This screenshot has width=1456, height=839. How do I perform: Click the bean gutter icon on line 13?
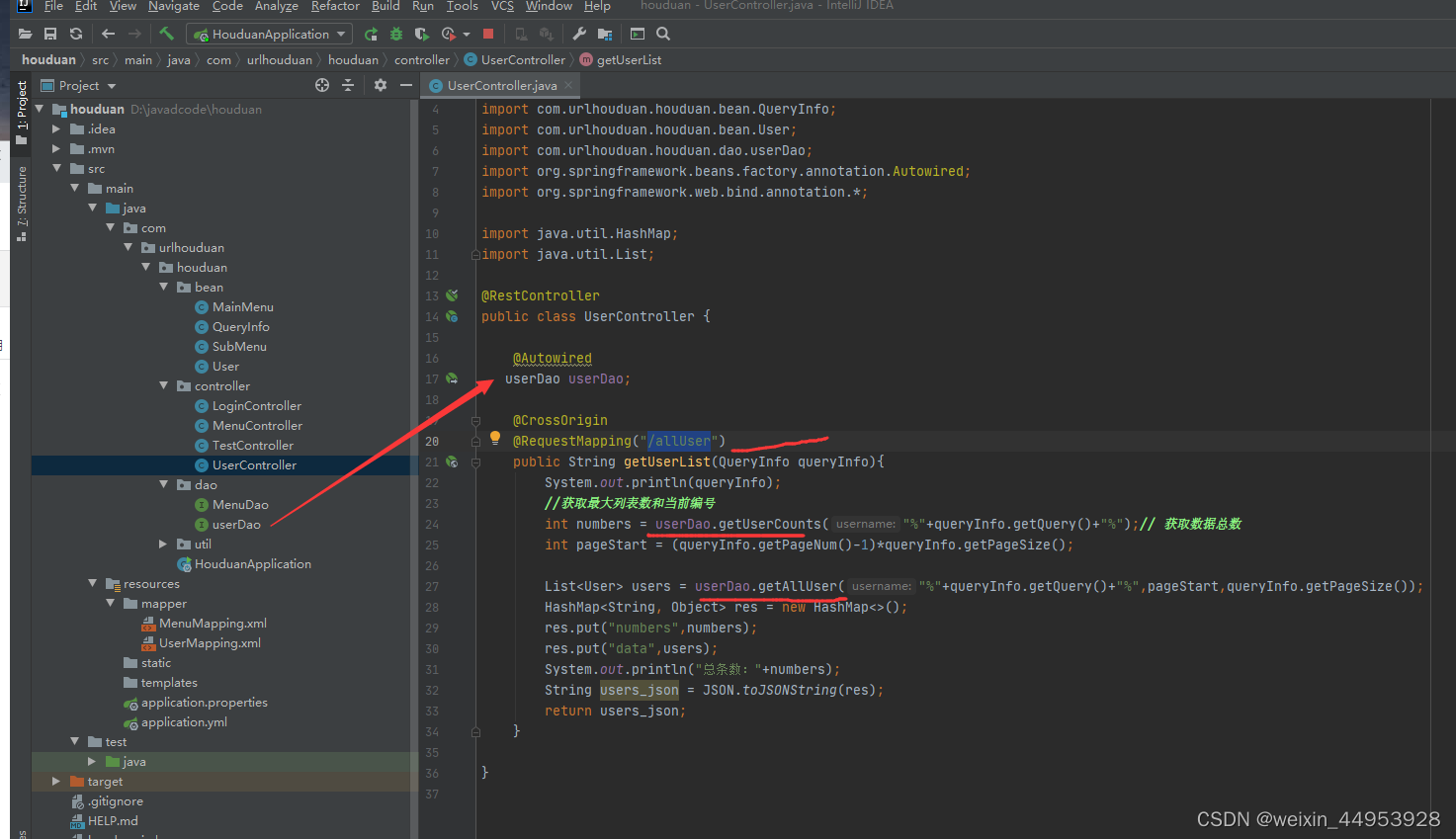point(452,295)
